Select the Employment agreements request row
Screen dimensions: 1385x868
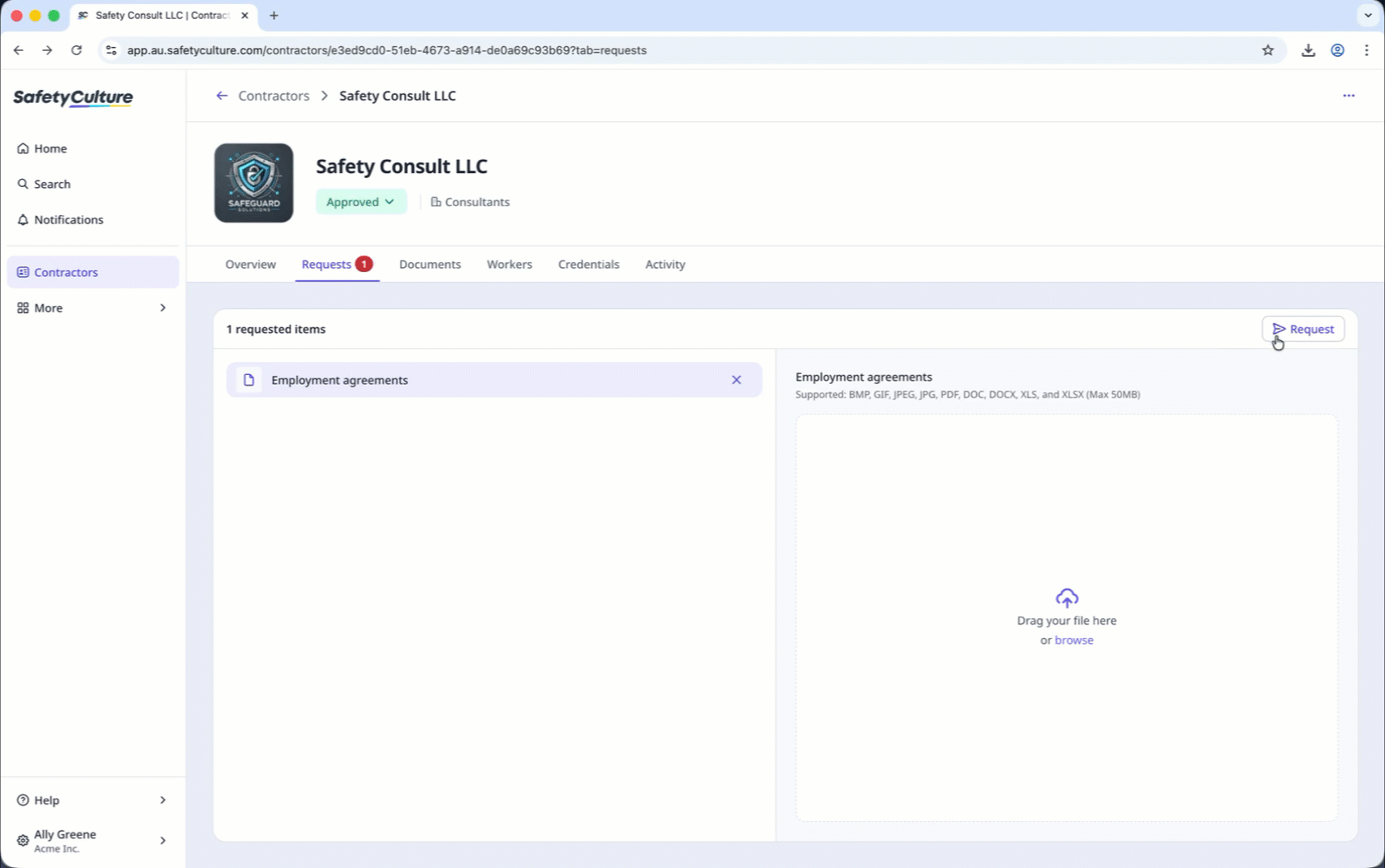(494, 380)
